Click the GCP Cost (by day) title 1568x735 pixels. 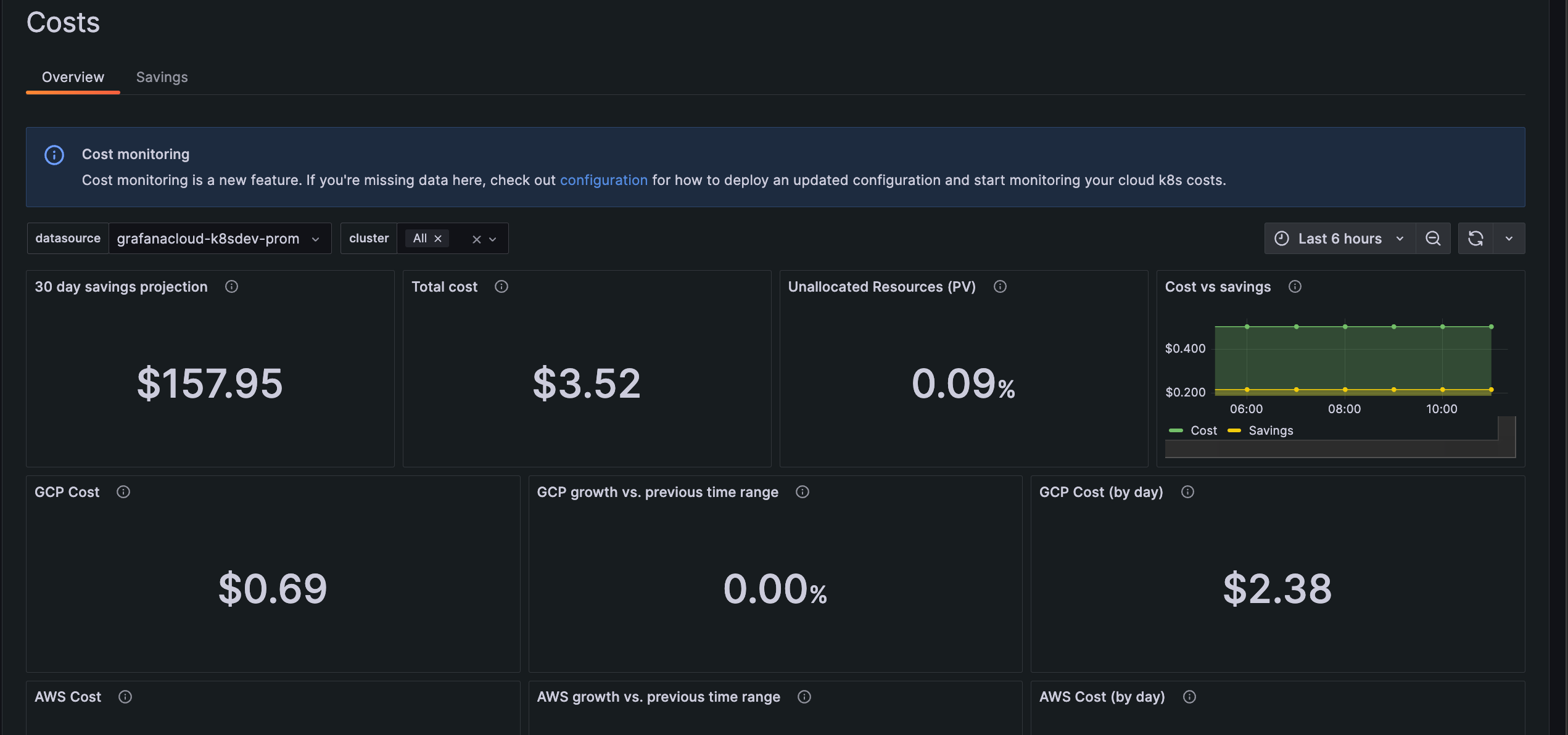click(x=1101, y=492)
